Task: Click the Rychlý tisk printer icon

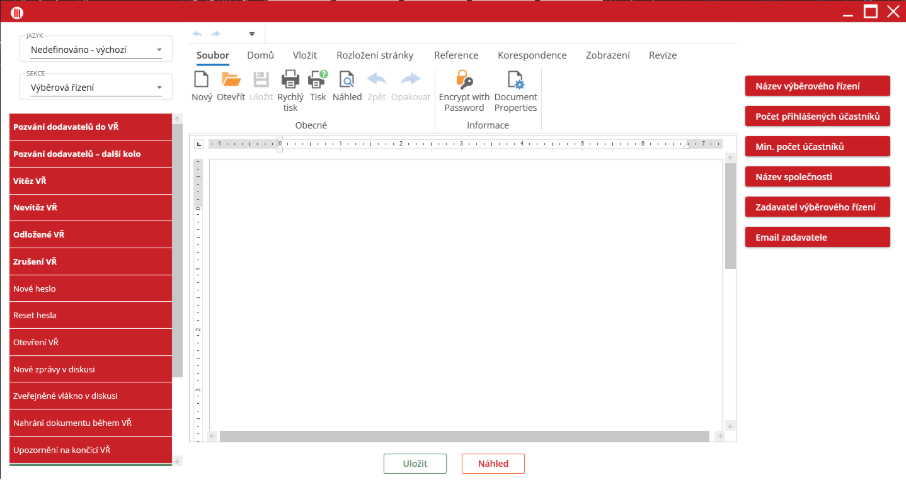Action: pyautogui.click(x=290, y=81)
